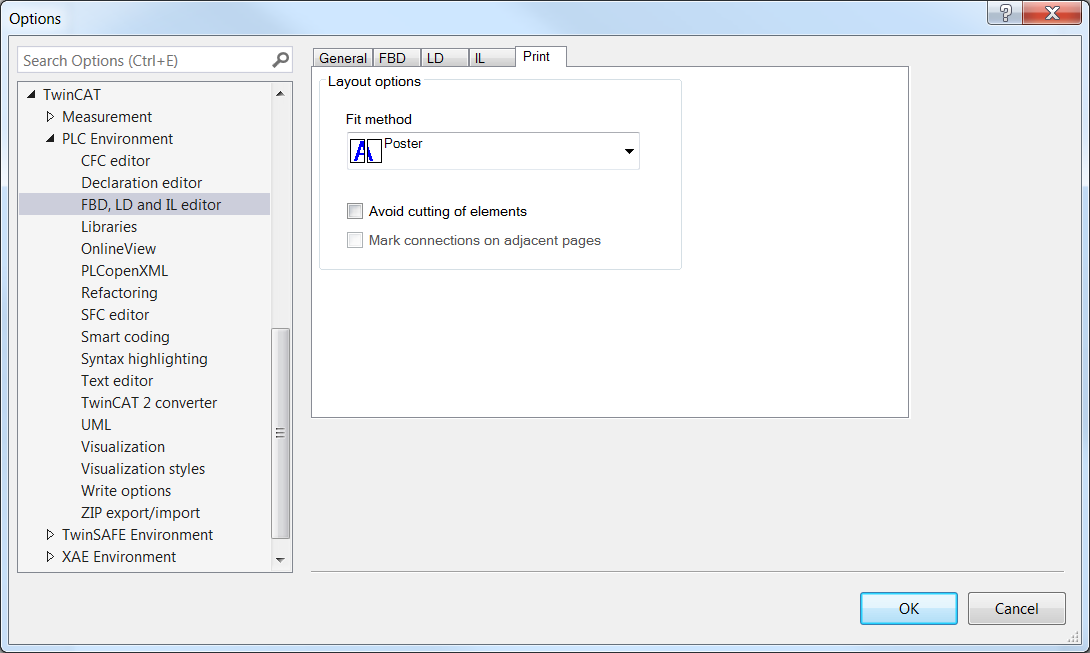1090x653 pixels.
Task: Click the TwinSAFE Environment label
Action: point(138,535)
